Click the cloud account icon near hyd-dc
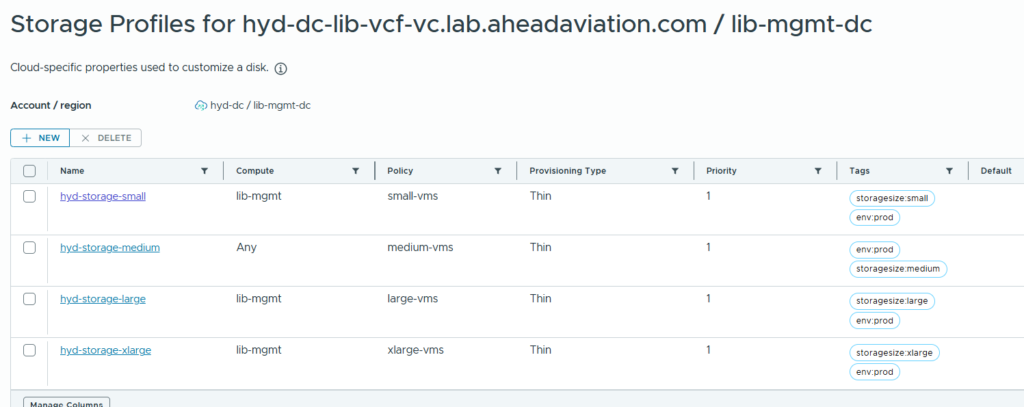The width and height of the screenshot is (1024, 407). point(200,105)
